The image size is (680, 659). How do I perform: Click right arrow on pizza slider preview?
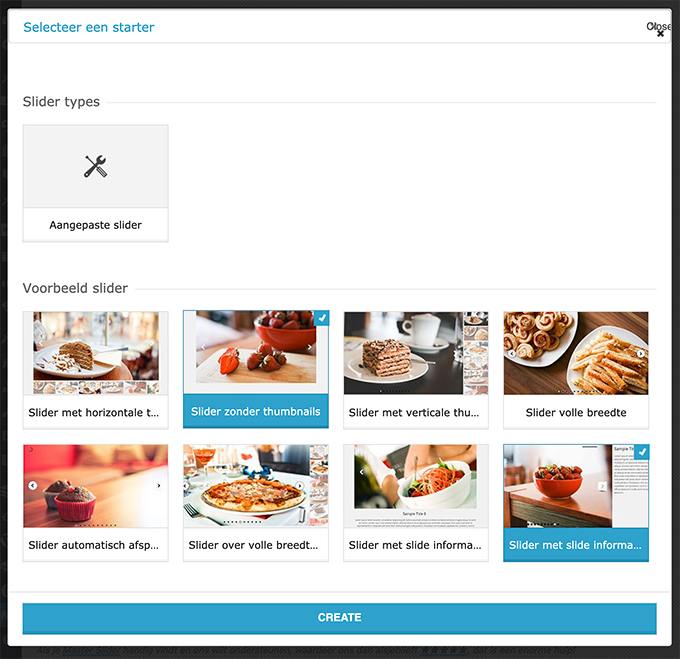tap(300, 486)
